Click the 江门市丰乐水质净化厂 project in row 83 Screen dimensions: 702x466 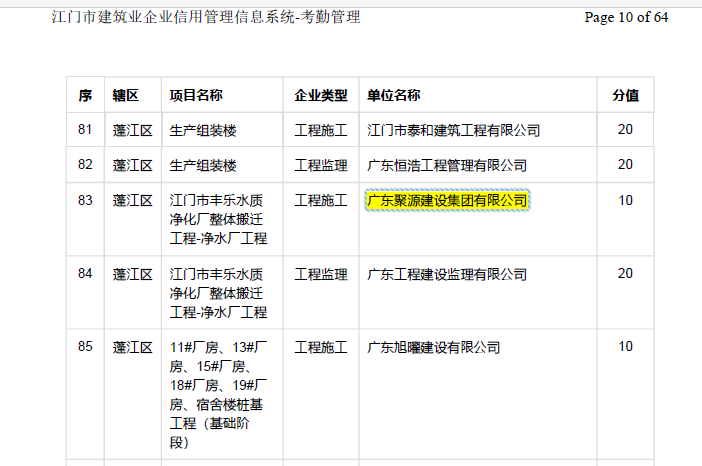(218, 219)
